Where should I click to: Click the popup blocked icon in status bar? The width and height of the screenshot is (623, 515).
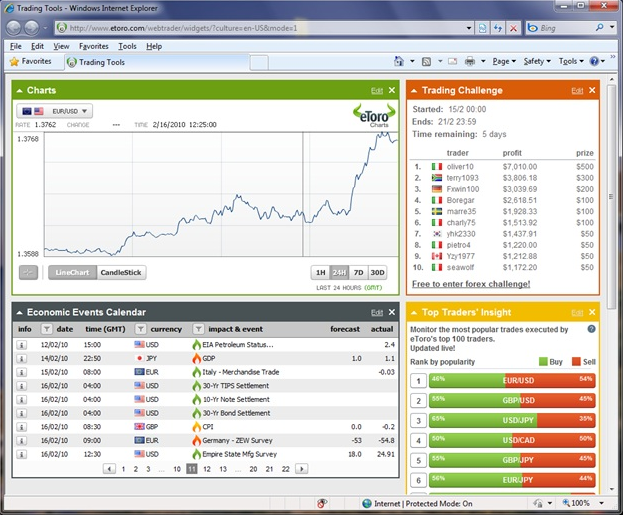[x=322, y=503]
